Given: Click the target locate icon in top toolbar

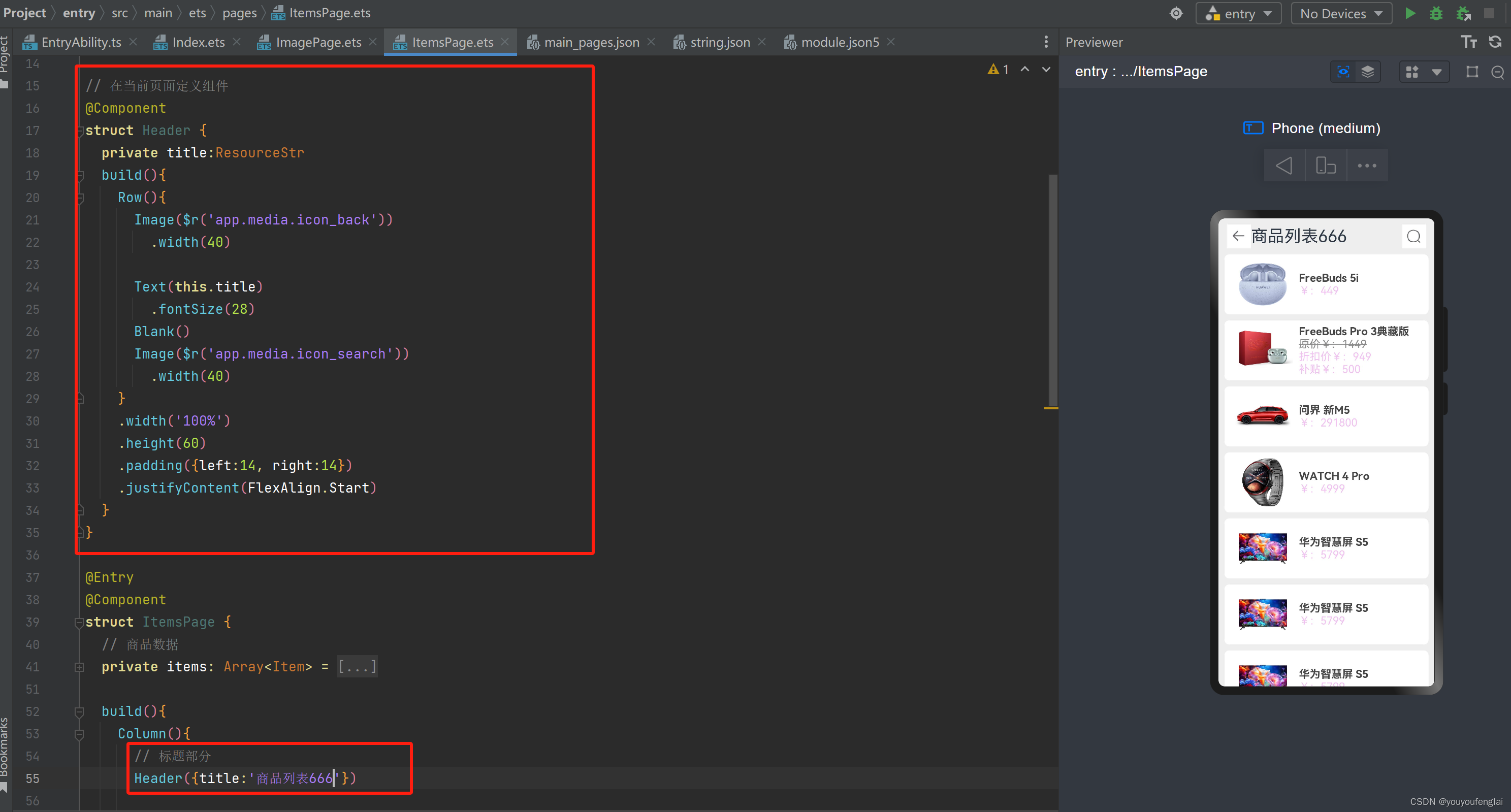Looking at the screenshot, I should coord(1175,14).
